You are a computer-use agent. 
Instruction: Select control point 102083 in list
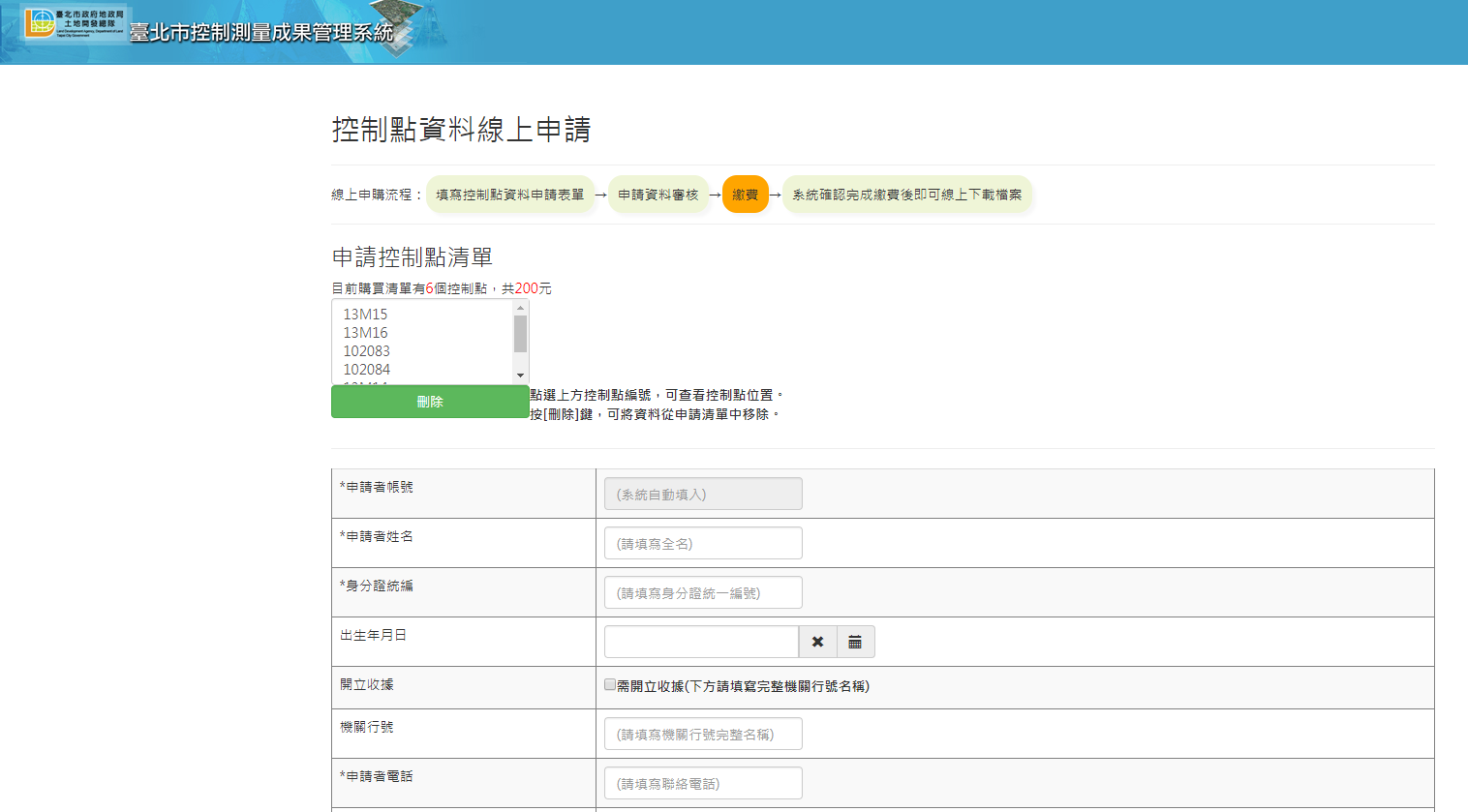[x=367, y=351]
